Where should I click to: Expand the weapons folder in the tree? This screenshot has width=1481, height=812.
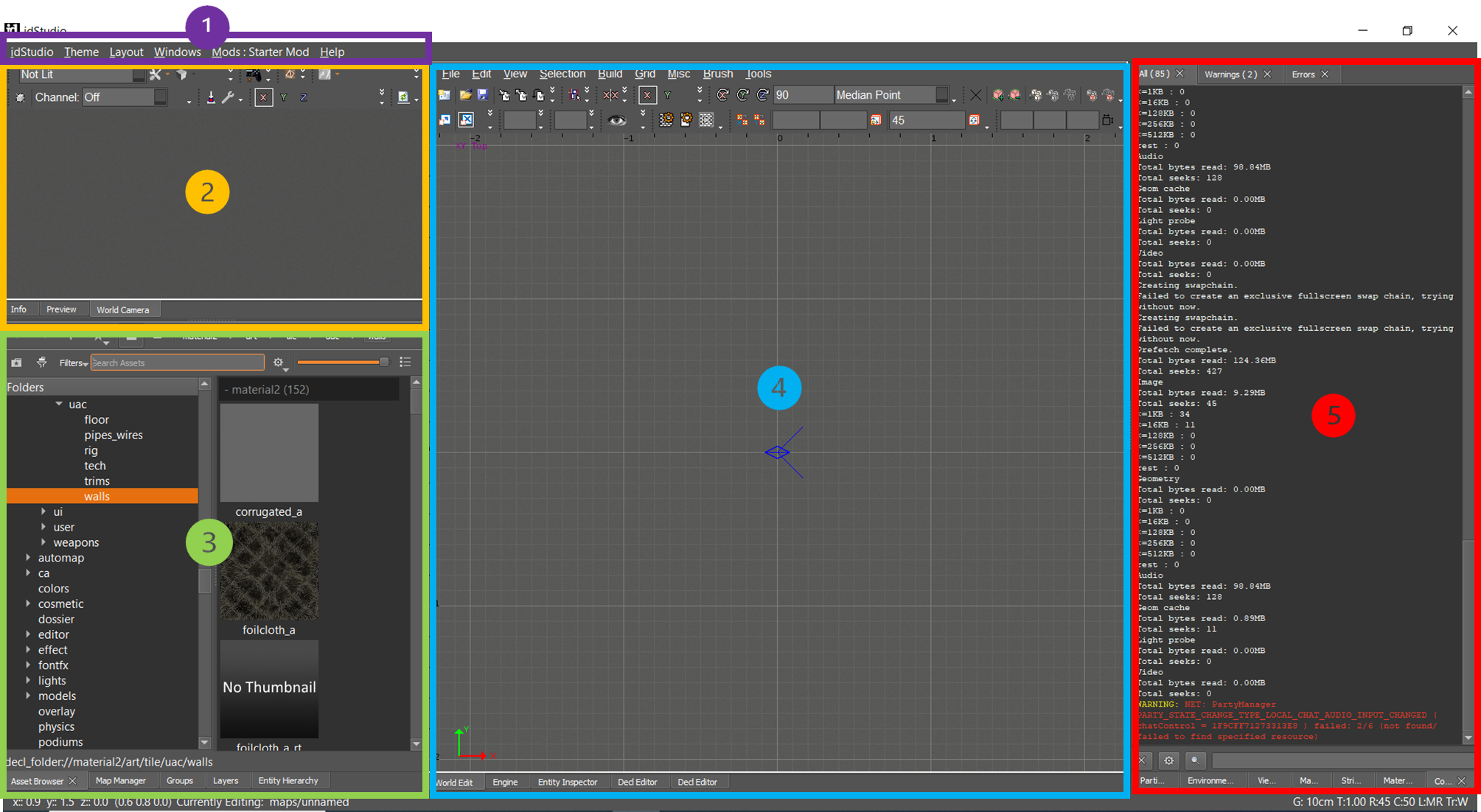tap(43, 542)
